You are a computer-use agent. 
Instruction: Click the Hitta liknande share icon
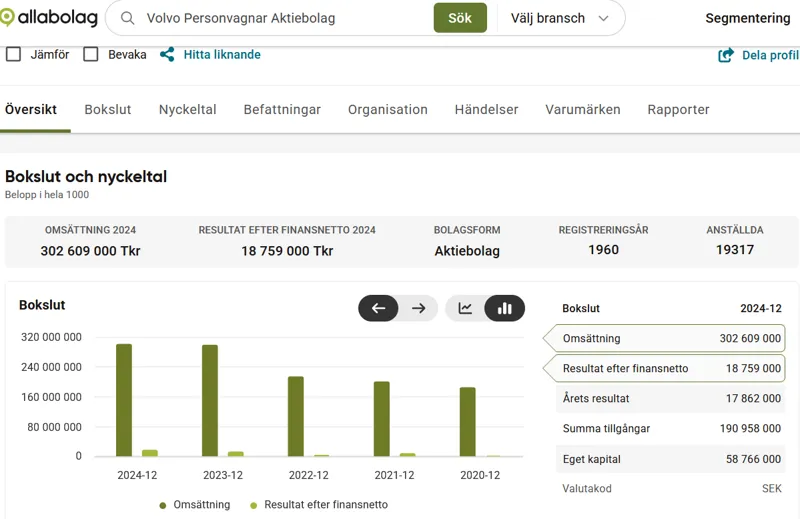pos(167,55)
